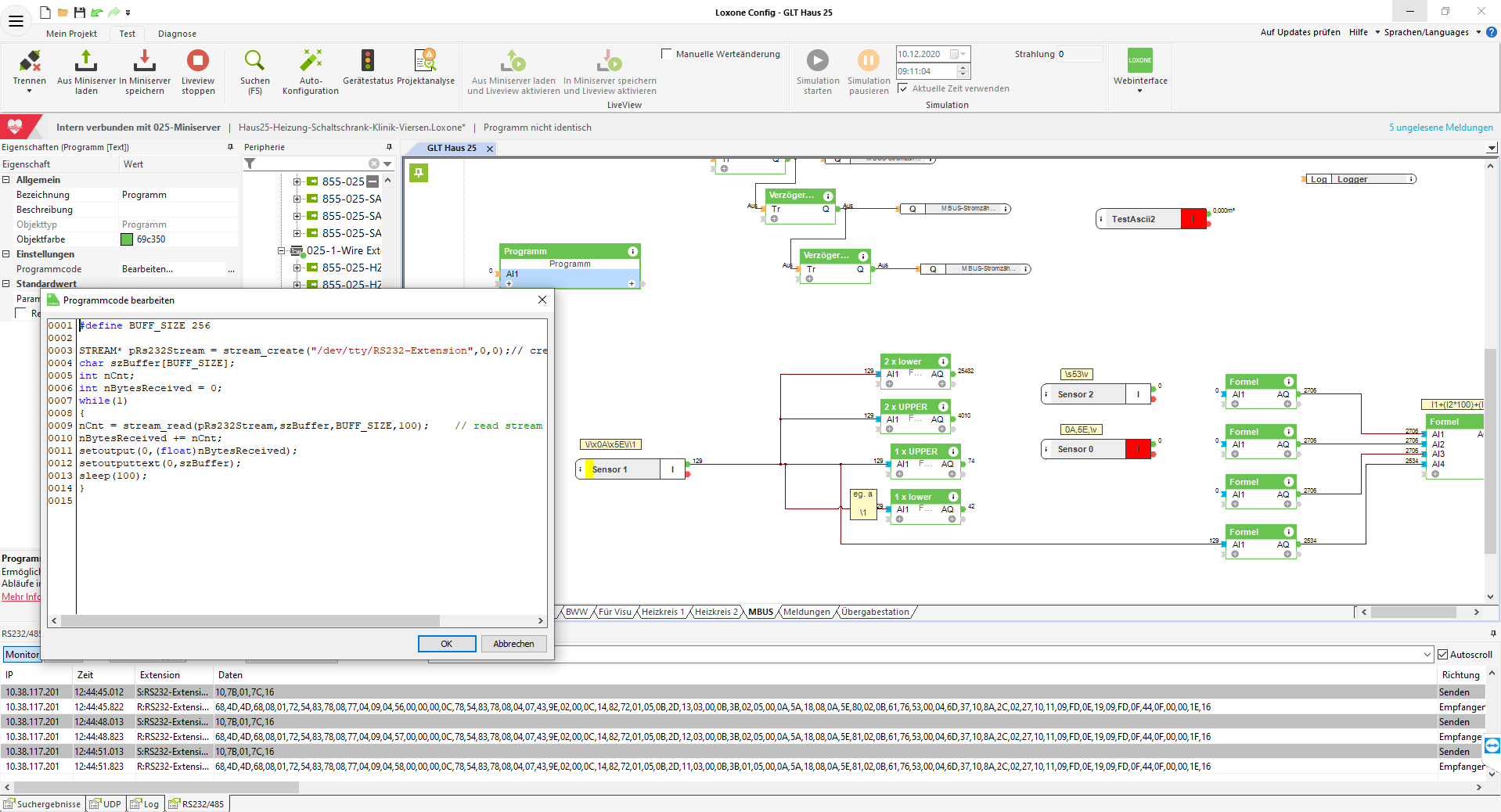Run Auto-Konfiguration
This screenshot has width=1501, height=812.
311,62
